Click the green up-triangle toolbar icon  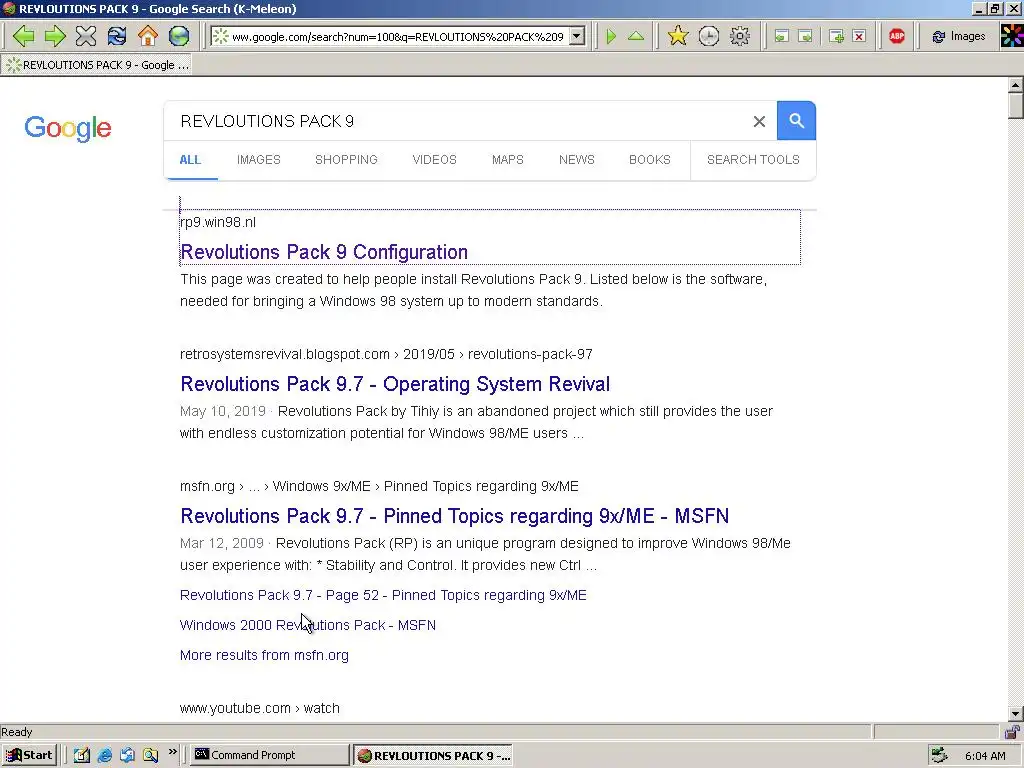tap(636, 36)
